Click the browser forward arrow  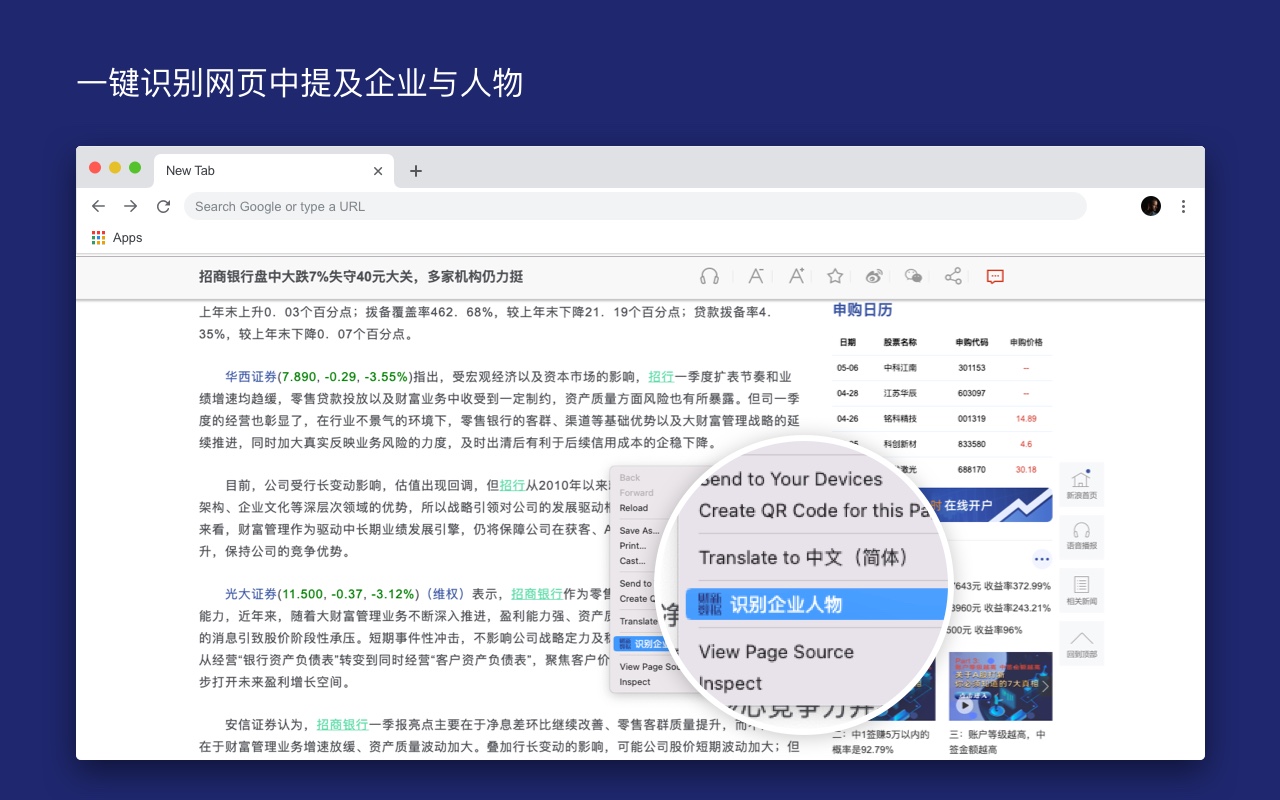click(131, 206)
